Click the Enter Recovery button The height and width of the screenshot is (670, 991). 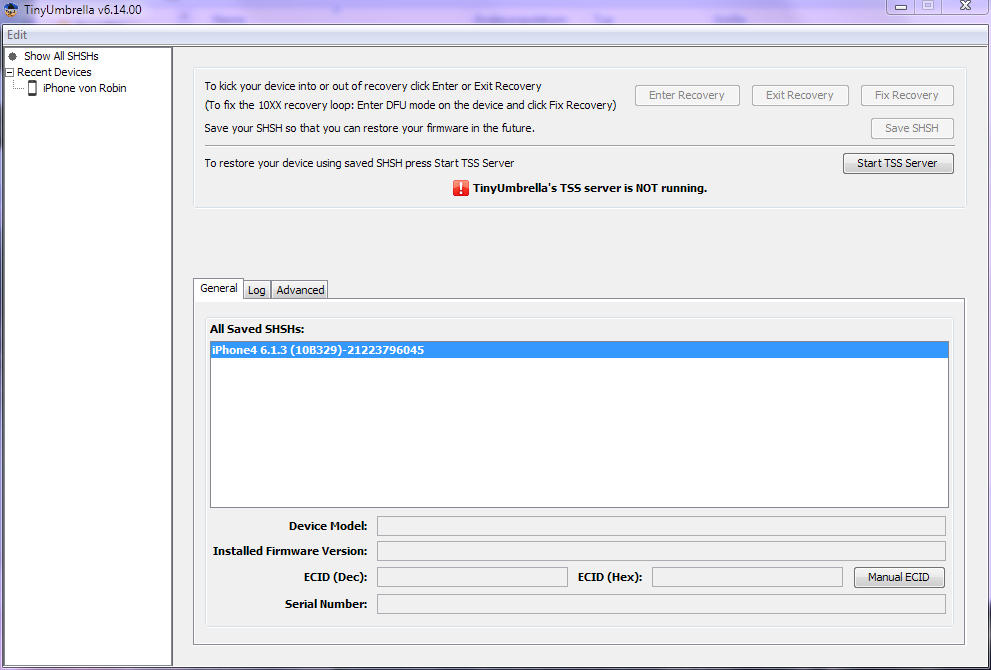(x=687, y=95)
